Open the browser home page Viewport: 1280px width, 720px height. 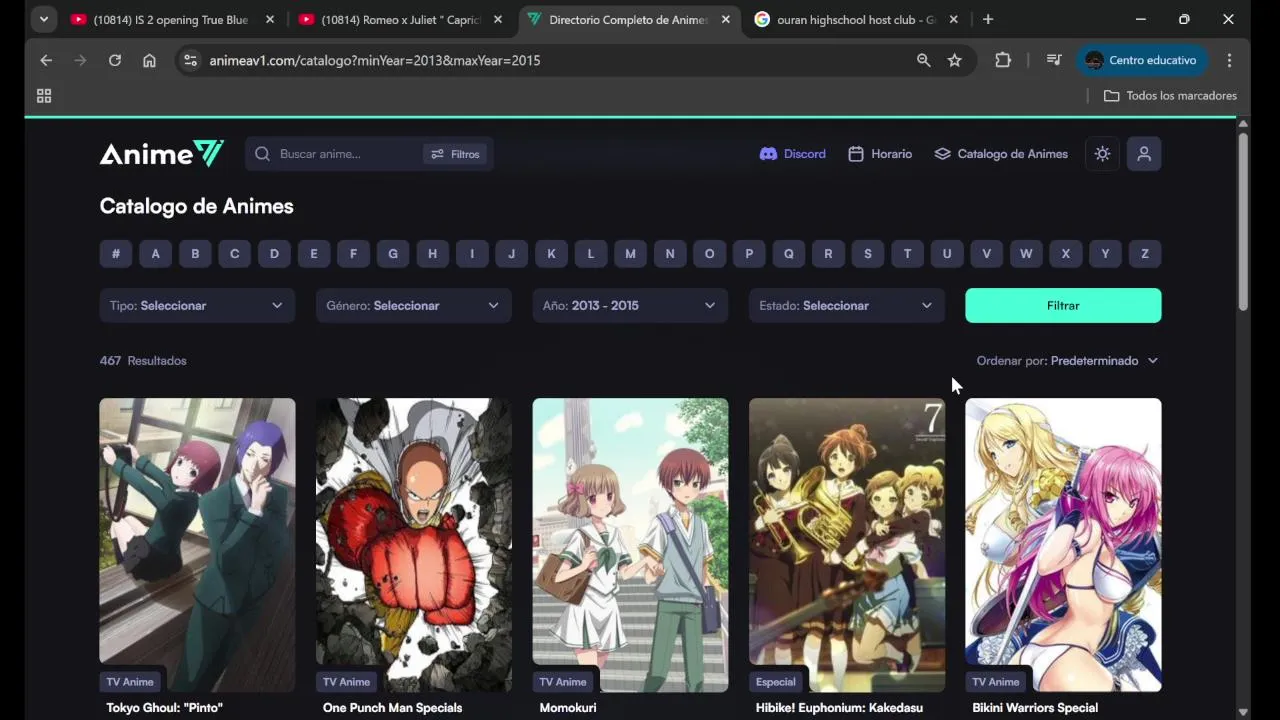pyautogui.click(x=149, y=60)
